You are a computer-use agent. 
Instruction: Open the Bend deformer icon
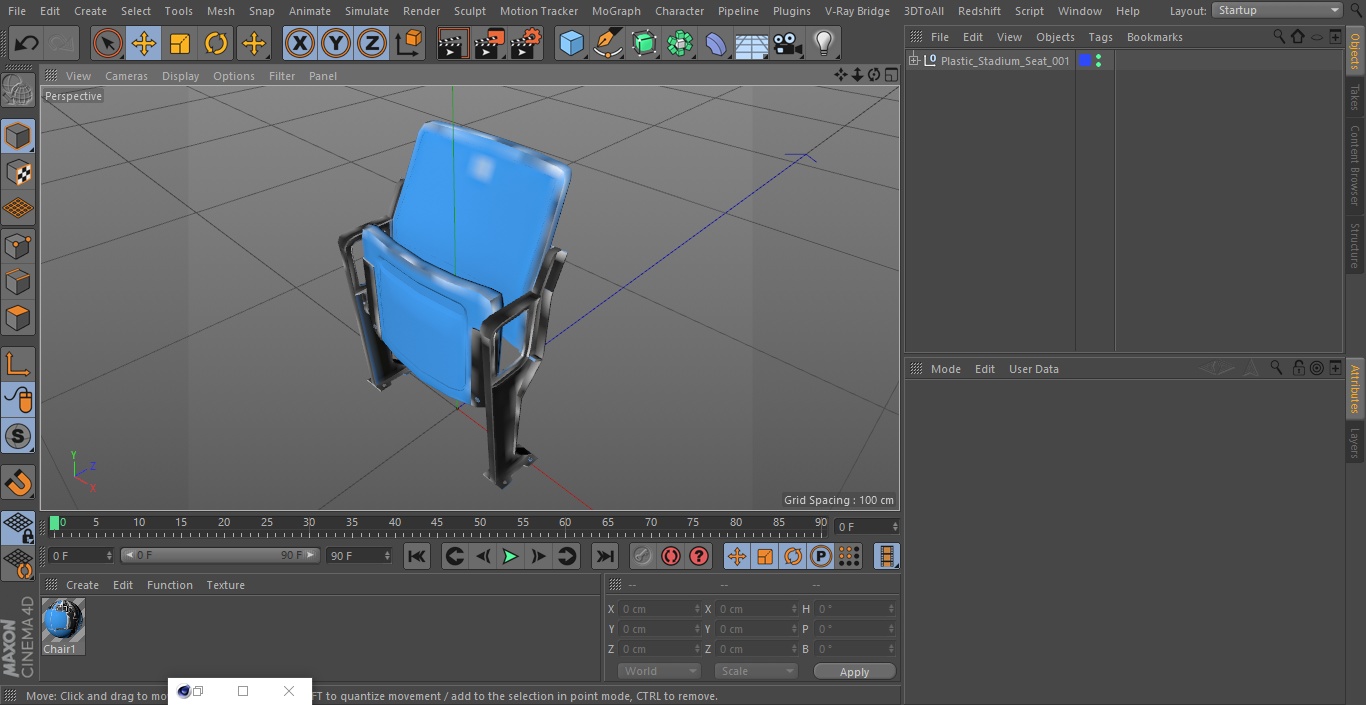[716, 43]
